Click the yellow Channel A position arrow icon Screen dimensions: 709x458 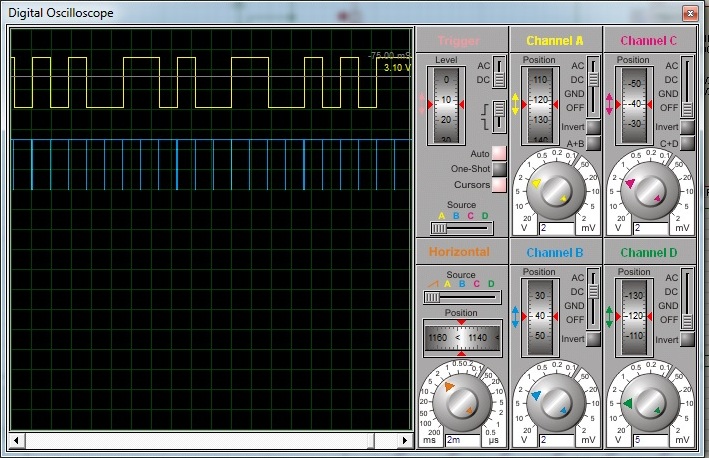click(515, 104)
